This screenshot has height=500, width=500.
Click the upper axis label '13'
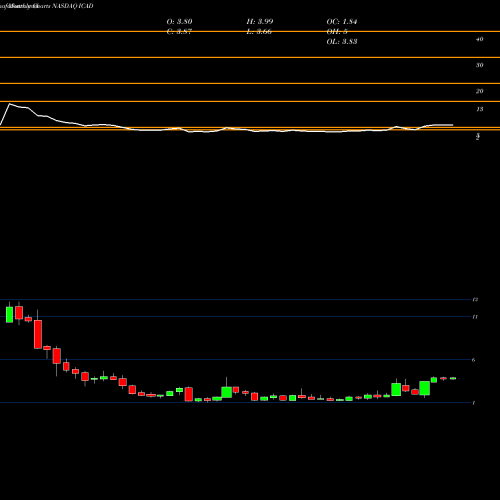(479, 109)
